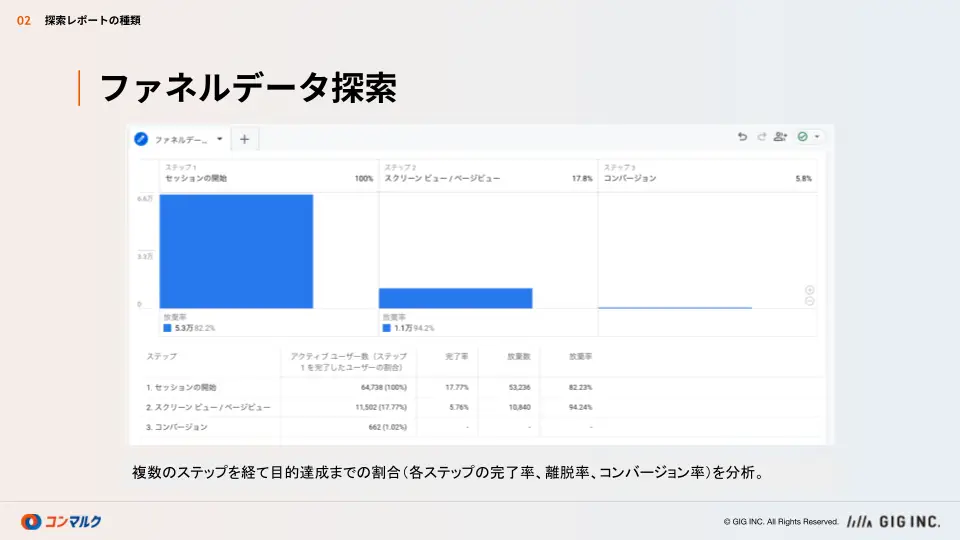Click the 94.24% abandonment rate cell

click(x=580, y=407)
